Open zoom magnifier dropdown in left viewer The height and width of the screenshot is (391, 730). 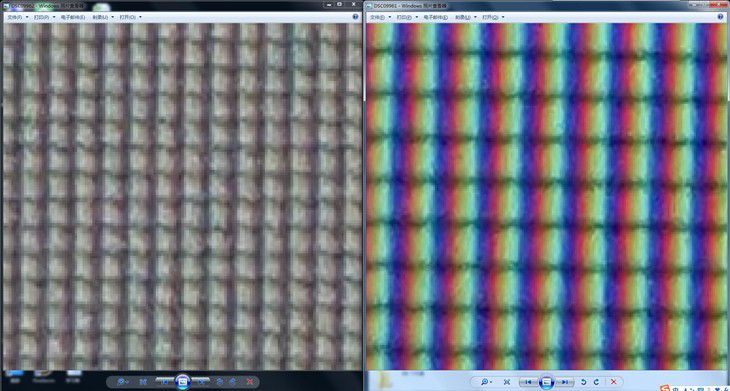pyautogui.click(x=123, y=382)
